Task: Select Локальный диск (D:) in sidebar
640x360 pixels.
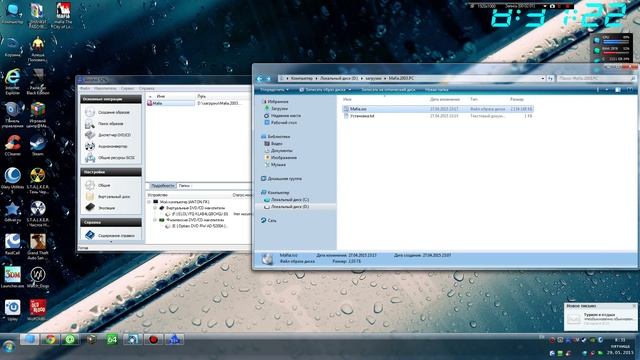Action: point(286,207)
